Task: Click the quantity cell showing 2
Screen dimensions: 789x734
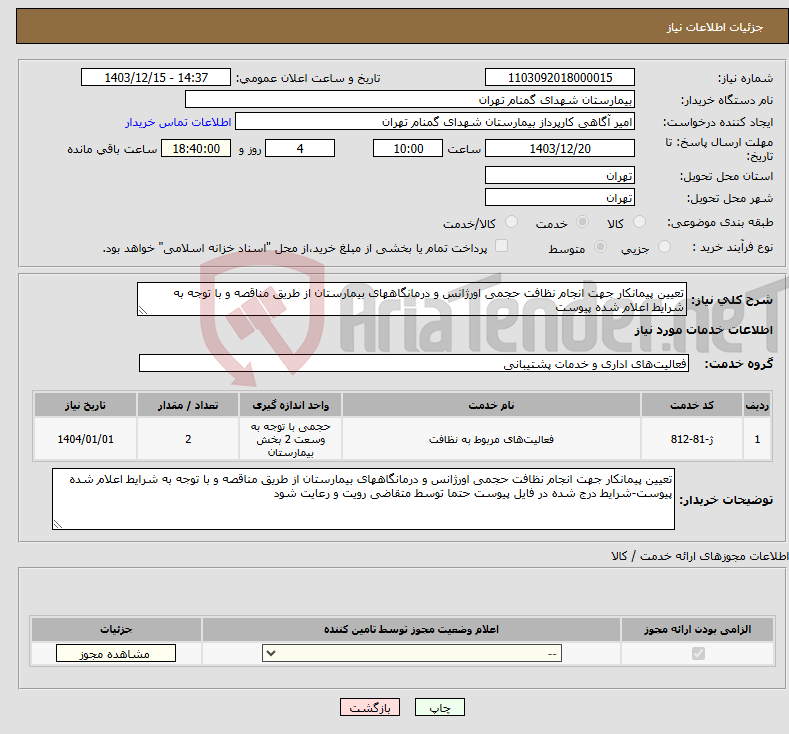Action: pyautogui.click(x=188, y=439)
